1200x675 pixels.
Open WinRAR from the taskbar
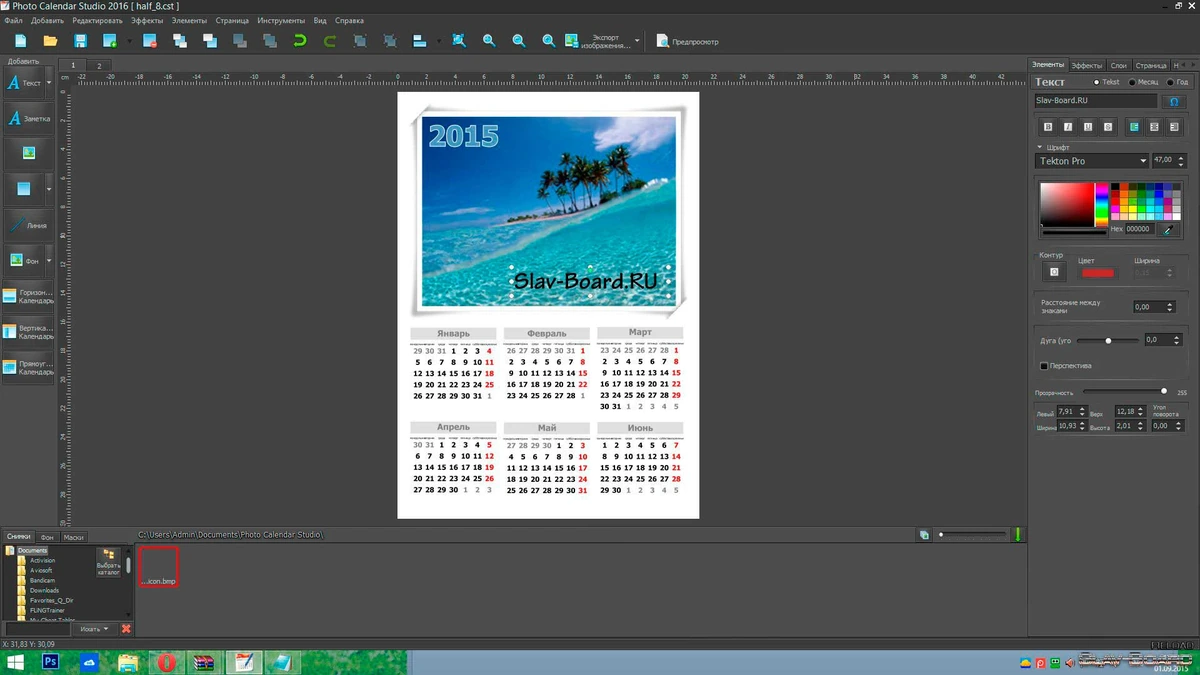[x=204, y=662]
